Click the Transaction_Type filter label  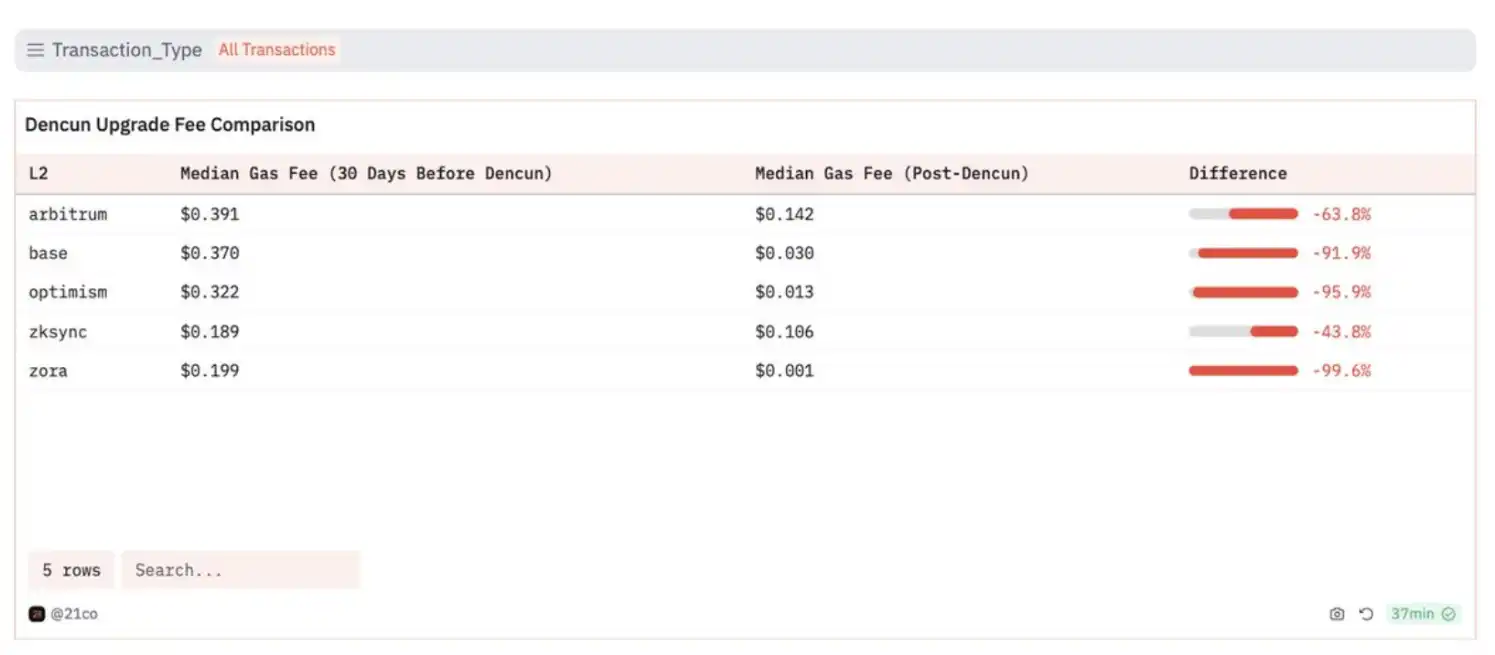(127, 50)
